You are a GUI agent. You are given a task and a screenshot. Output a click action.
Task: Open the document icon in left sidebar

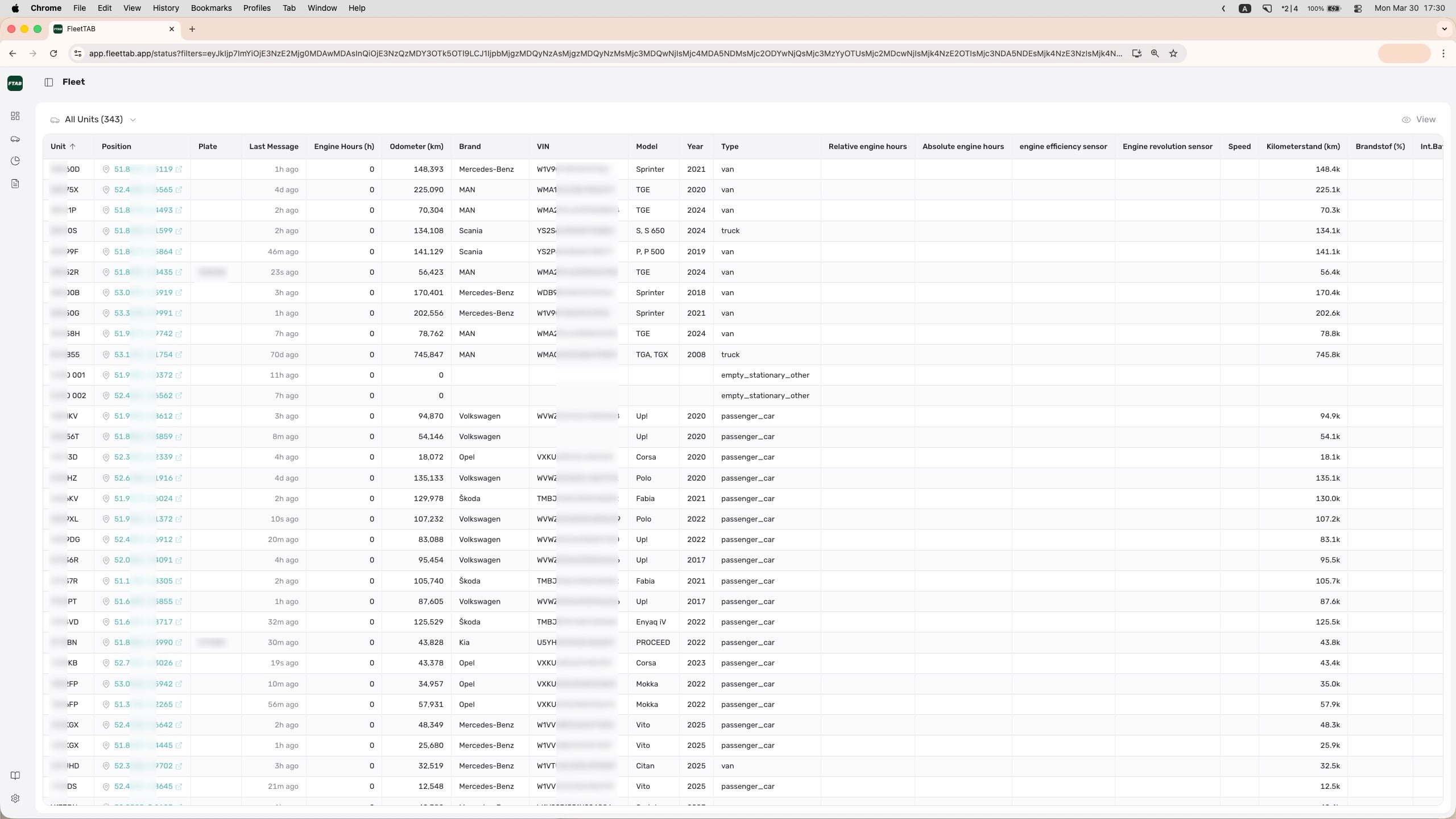click(x=15, y=184)
